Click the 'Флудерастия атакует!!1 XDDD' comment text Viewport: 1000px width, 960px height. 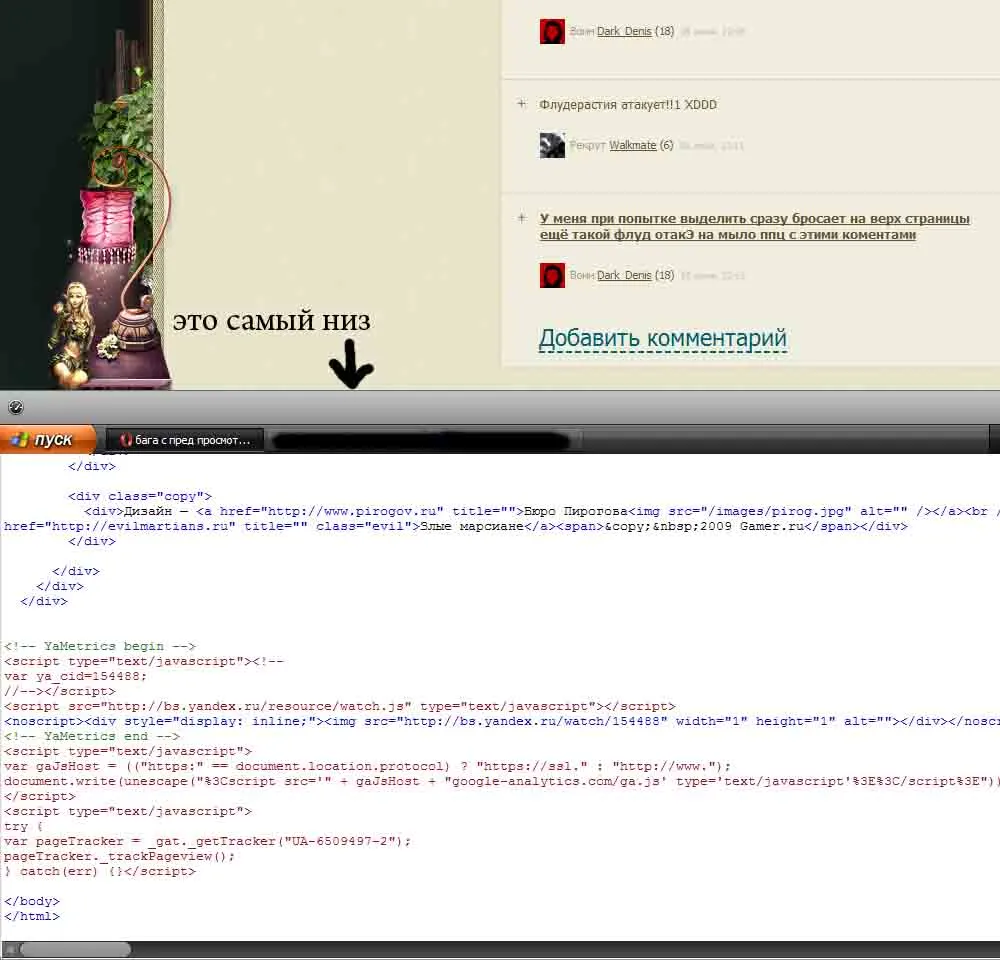coord(628,105)
